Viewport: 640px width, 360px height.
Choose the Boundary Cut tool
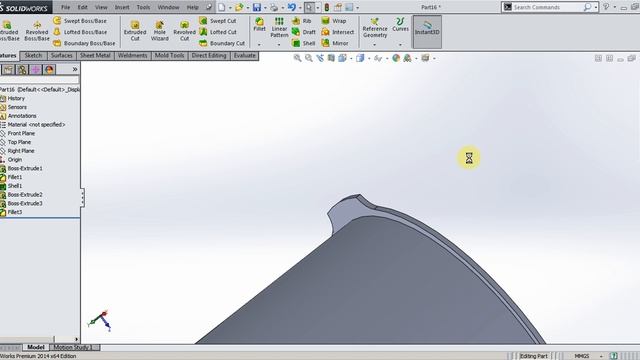click(222, 43)
